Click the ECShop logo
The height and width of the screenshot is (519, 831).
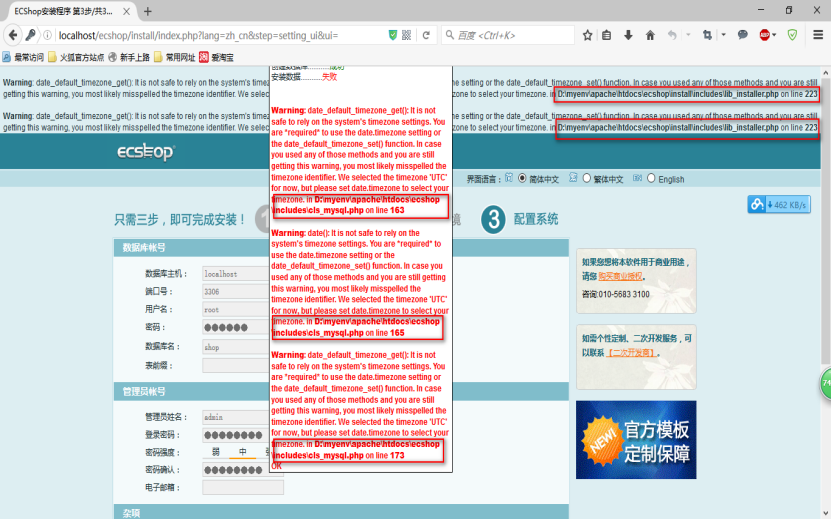coord(146,152)
